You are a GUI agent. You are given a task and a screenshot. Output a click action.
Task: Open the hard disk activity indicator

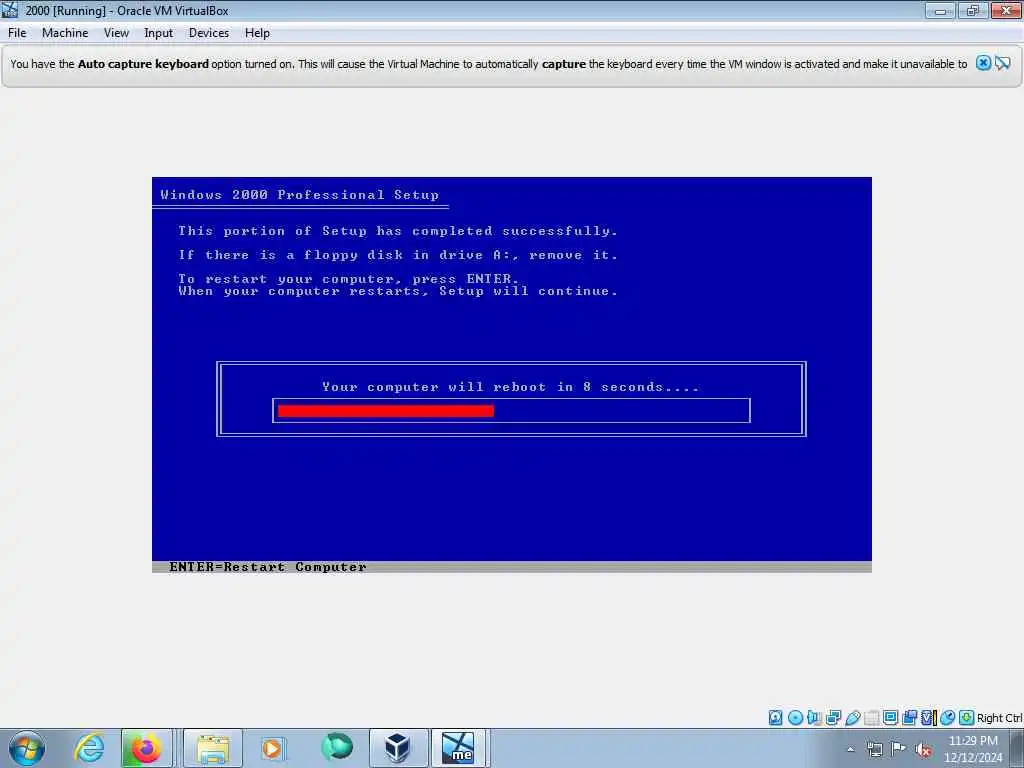point(775,718)
